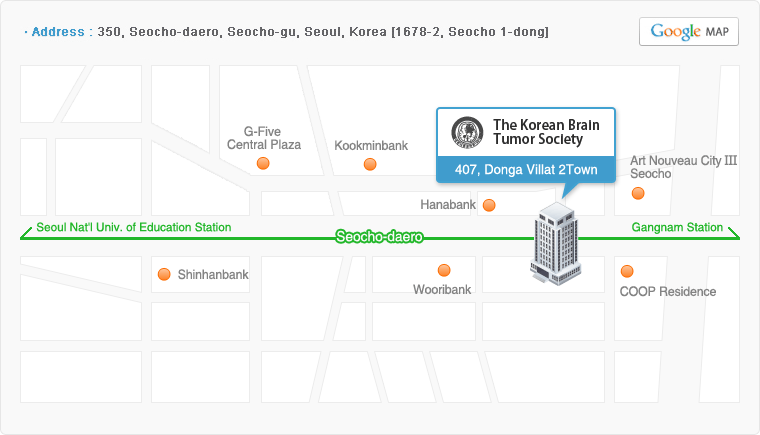This screenshot has height=435, width=760.
Task: Click the 'G-Five Central Plaza' label
Action: 264,138
